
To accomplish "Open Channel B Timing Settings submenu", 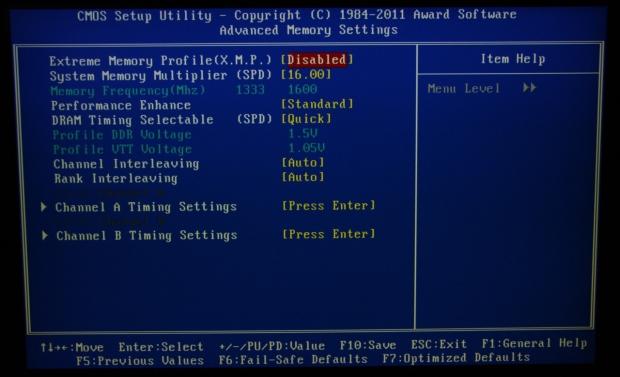I will 147,235.
